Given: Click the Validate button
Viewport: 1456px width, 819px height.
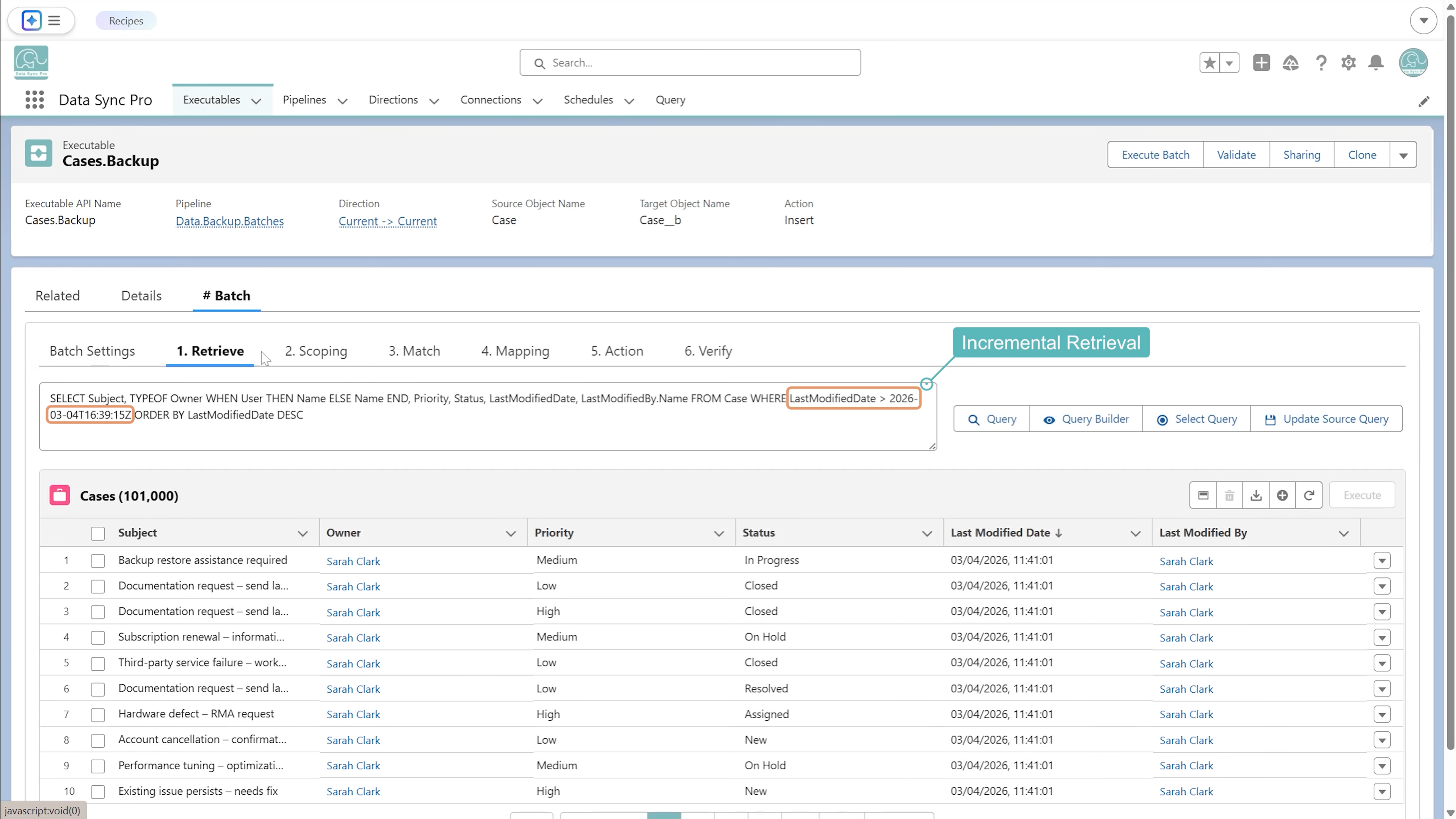Looking at the screenshot, I should pyautogui.click(x=1236, y=155).
